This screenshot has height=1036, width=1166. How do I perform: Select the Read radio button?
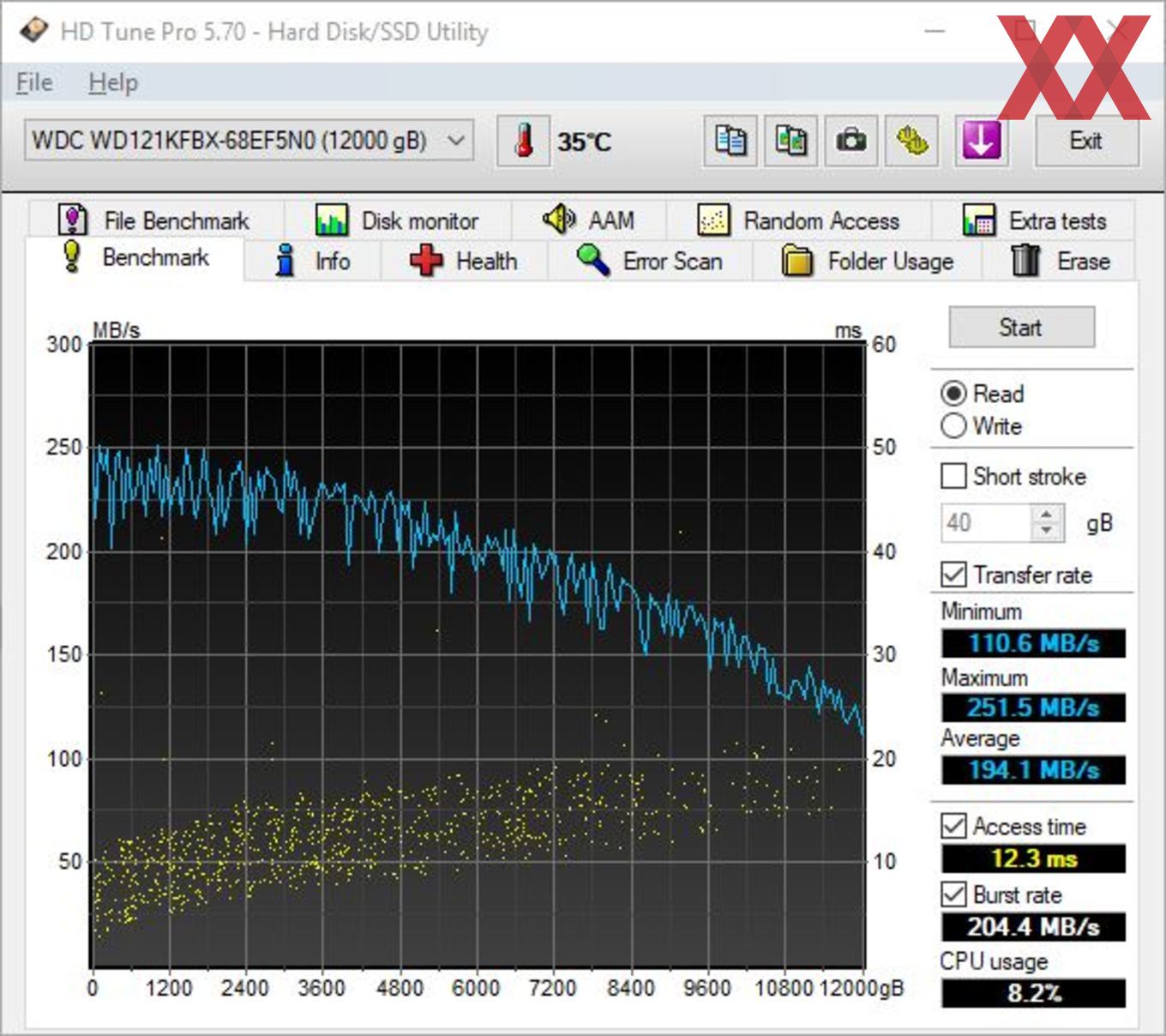pos(953,394)
